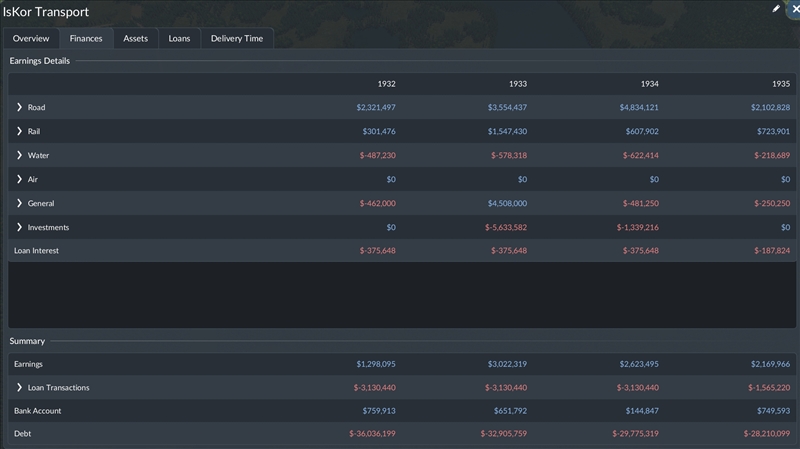Click Road 1932 value $2,321,497
The width and height of the screenshot is (800, 449).
point(376,107)
